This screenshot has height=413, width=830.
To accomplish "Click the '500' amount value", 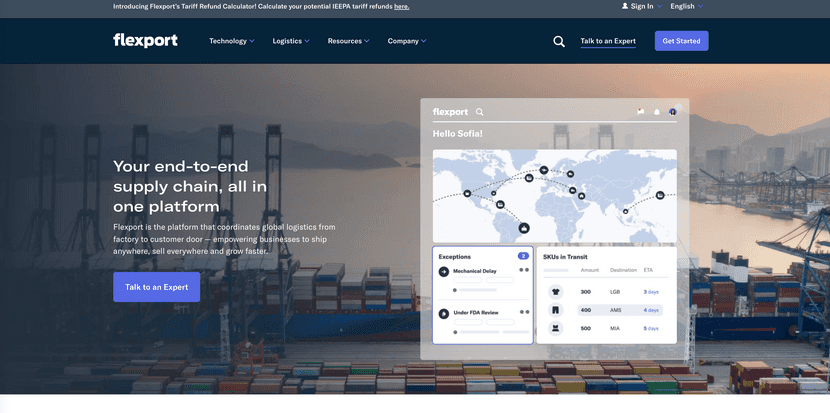I will (x=585, y=328).
